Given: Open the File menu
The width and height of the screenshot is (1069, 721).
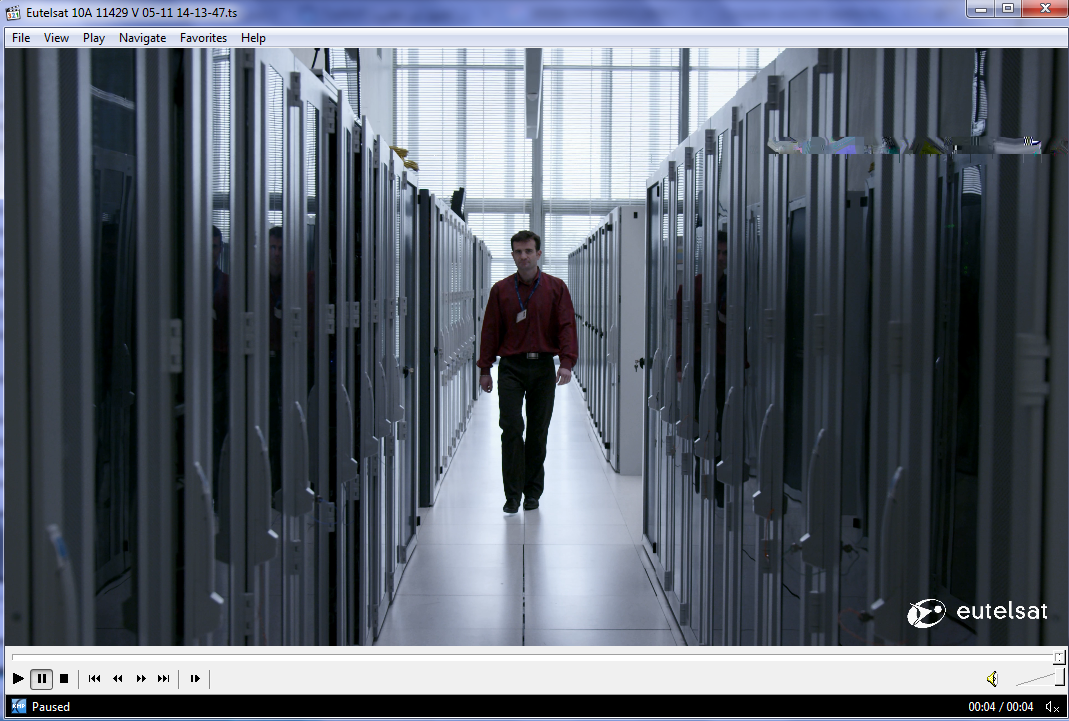Looking at the screenshot, I should point(21,38).
